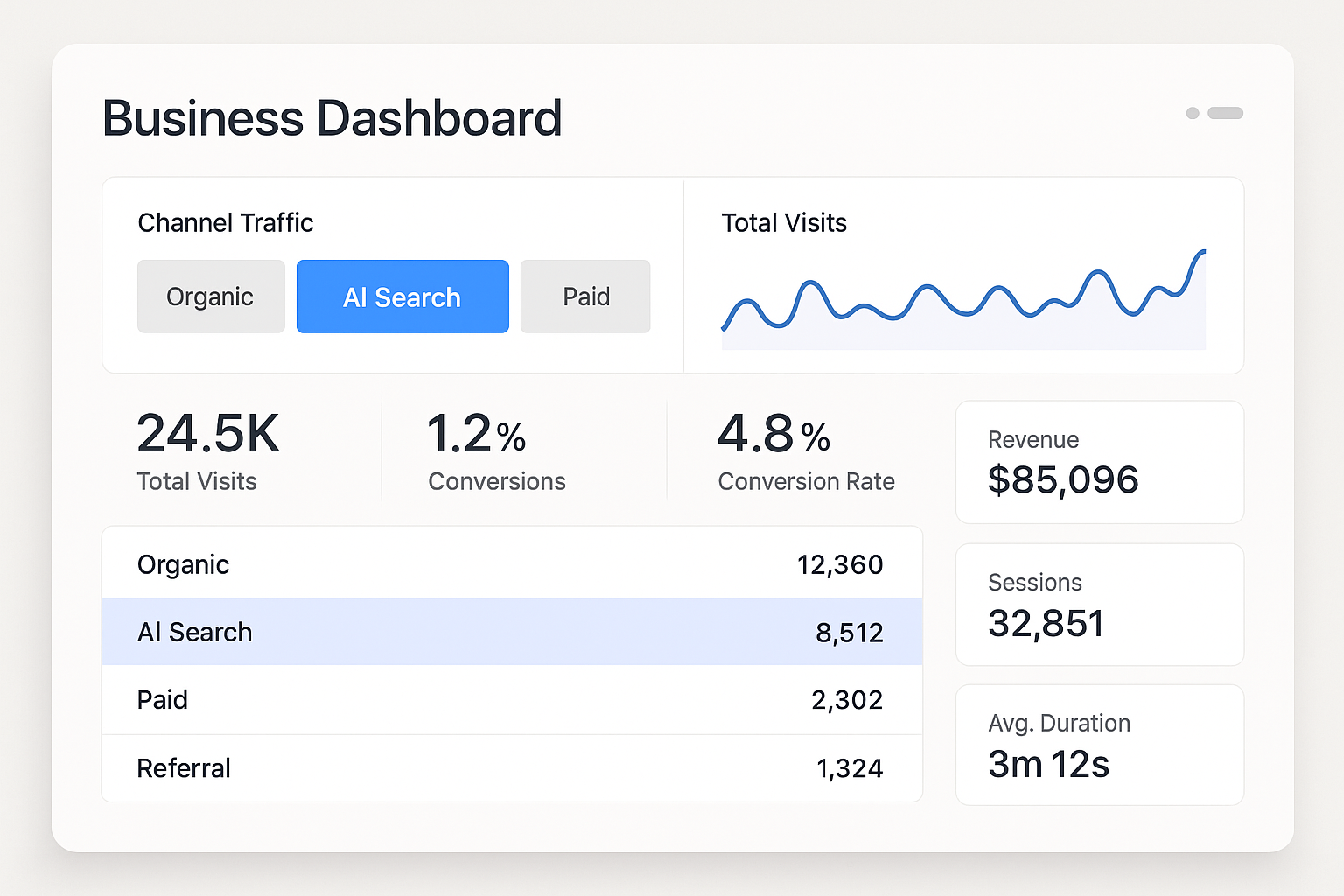Screen dimensions: 1344x896
Task: Select the Paid row in the table
Action: pyautogui.click(x=512, y=699)
